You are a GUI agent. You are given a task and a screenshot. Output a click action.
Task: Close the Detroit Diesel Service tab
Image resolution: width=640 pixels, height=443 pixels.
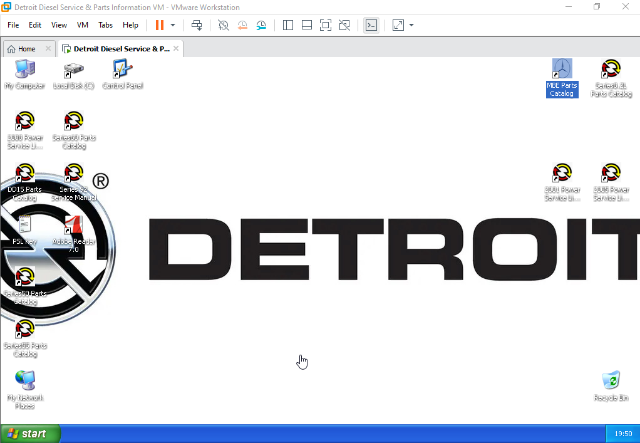[x=176, y=49]
